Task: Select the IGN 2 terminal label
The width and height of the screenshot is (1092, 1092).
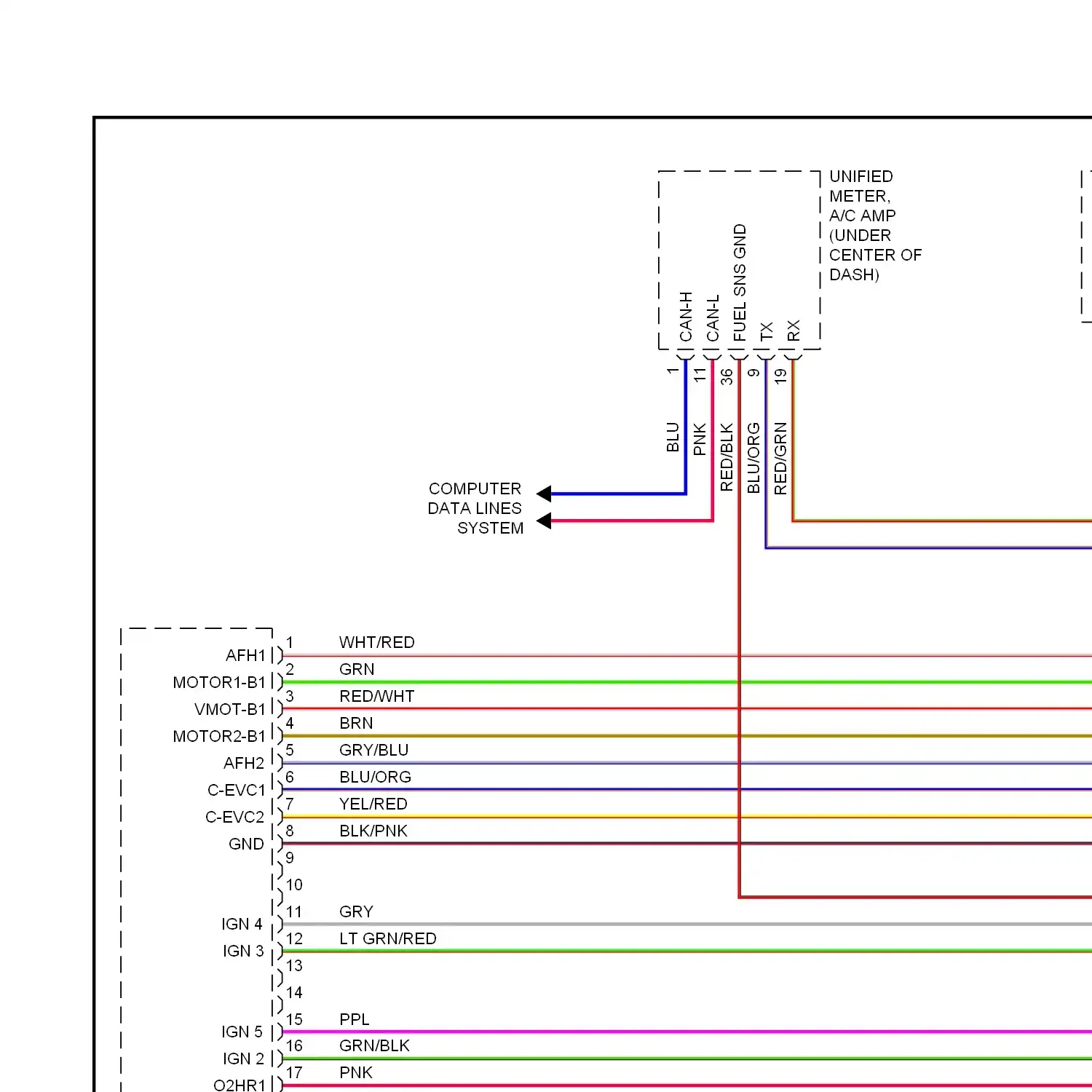Action: (243, 1059)
